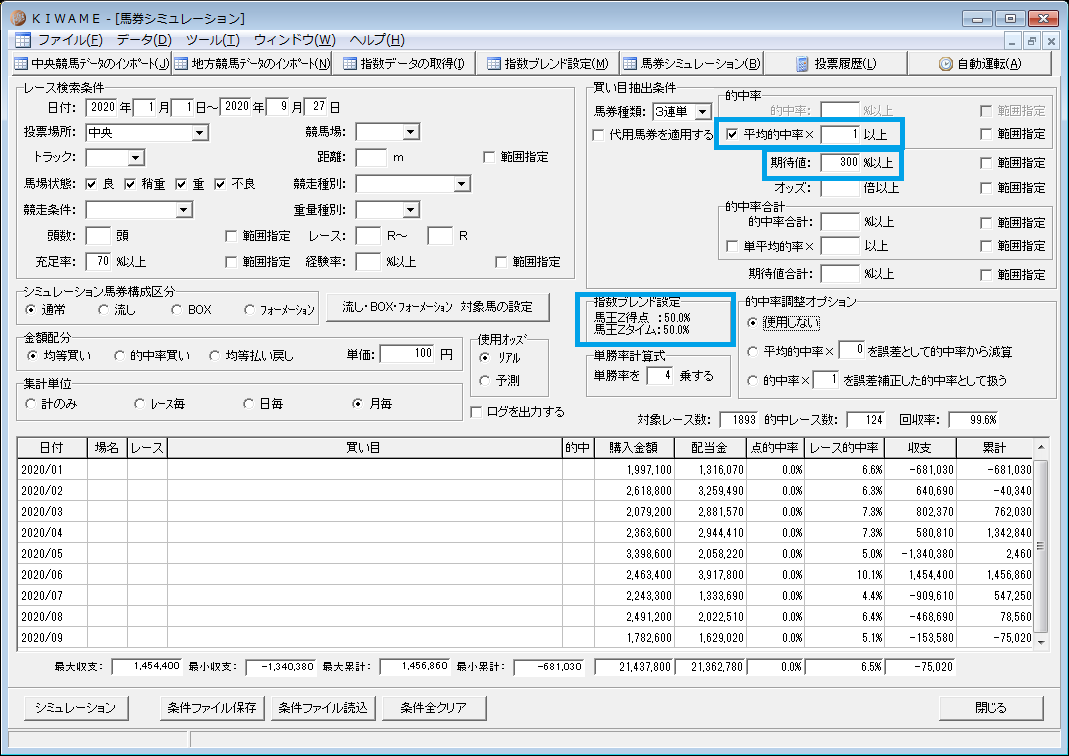This screenshot has width=1069, height=756.
Task: Click 条件全クリア button
Action: 434,708
